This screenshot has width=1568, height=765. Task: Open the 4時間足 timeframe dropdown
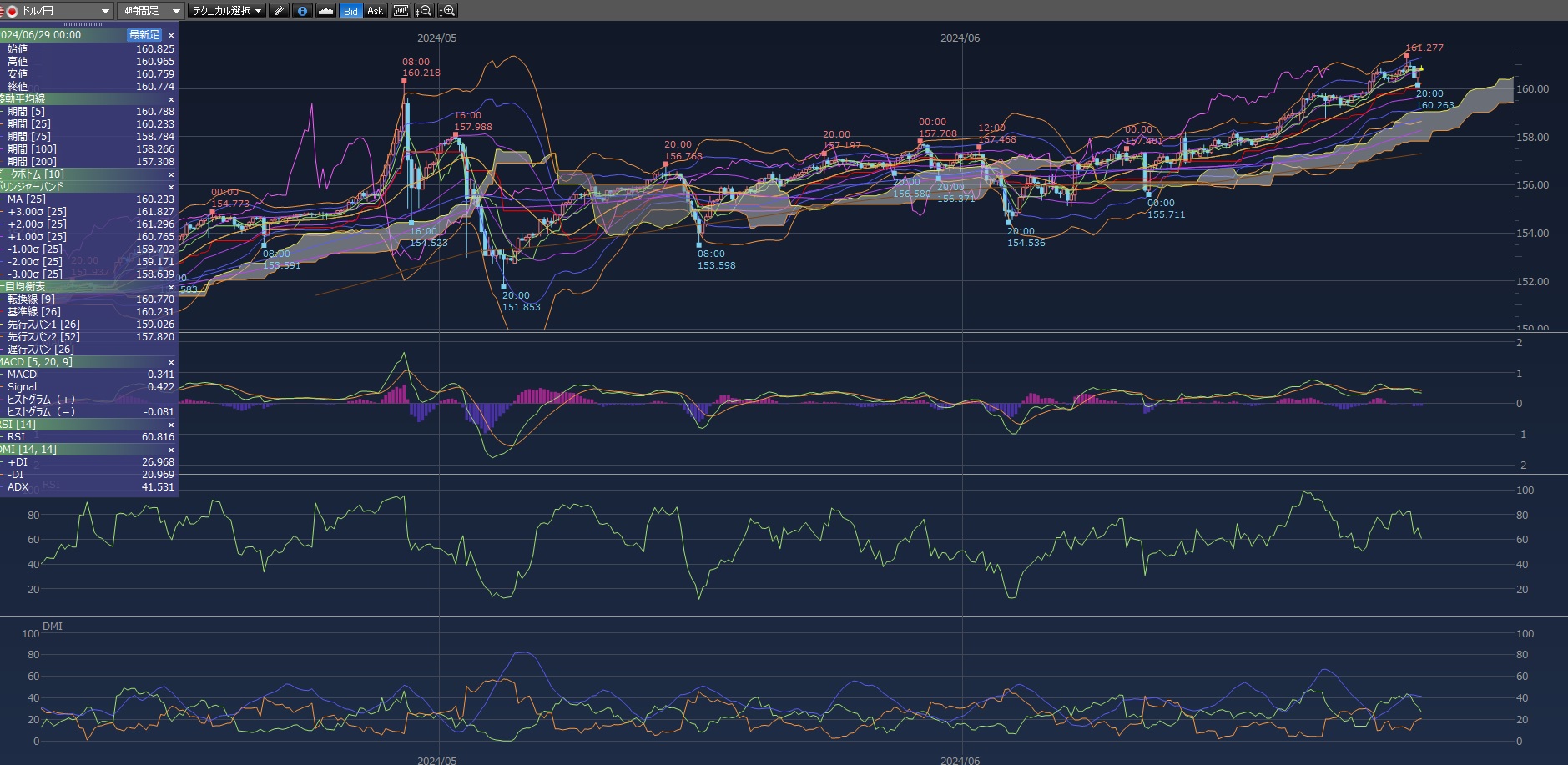150,11
